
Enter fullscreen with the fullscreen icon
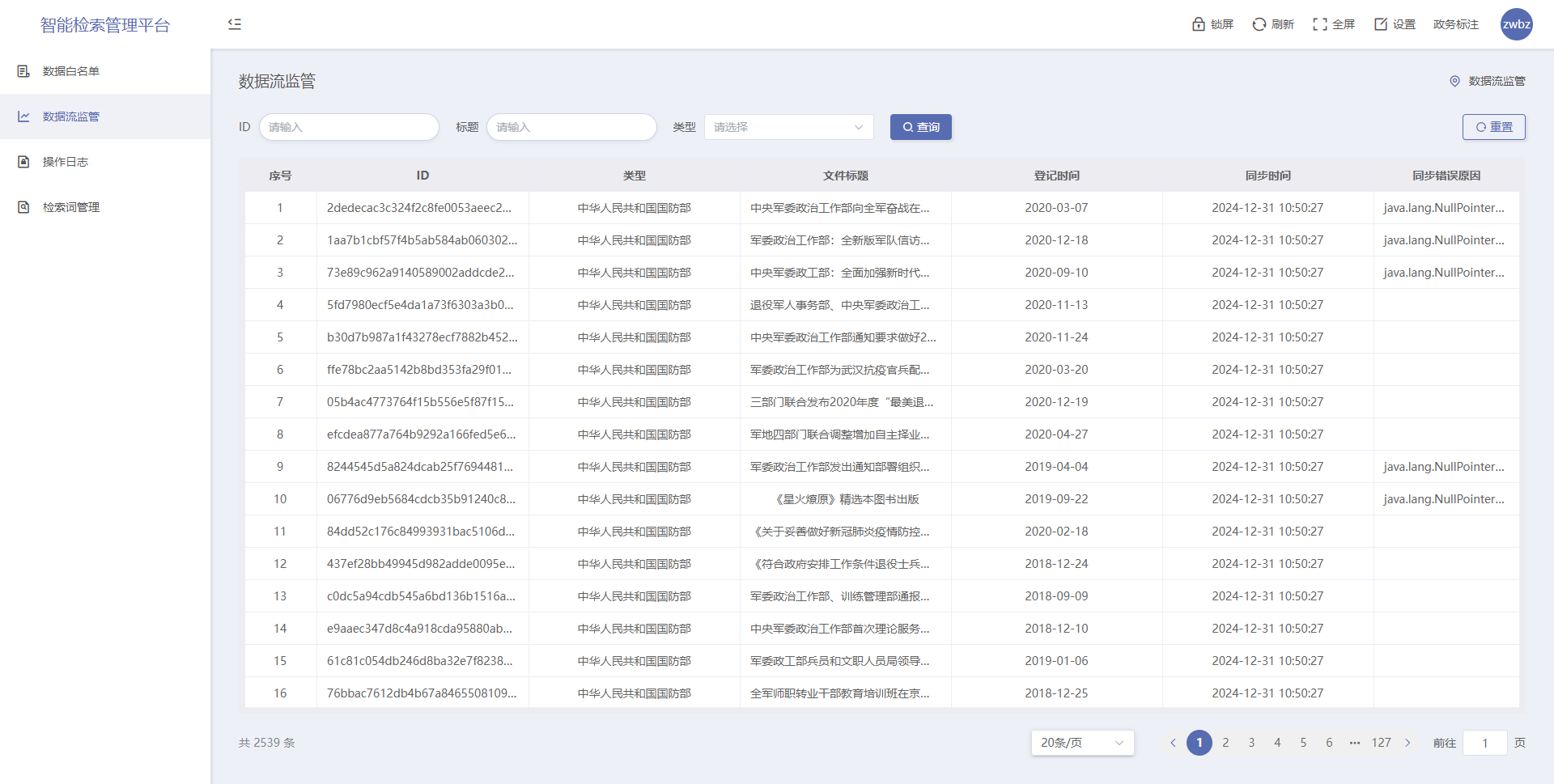(1319, 24)
